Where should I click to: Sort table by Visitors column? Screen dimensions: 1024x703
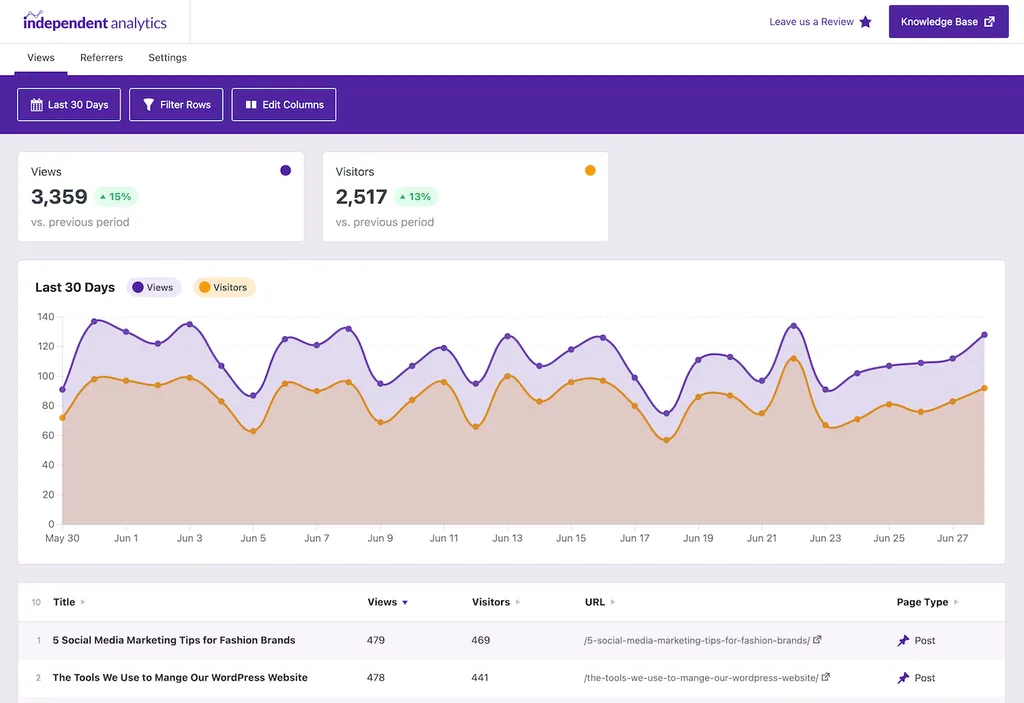pyautogui.click(x=496, y=602)
